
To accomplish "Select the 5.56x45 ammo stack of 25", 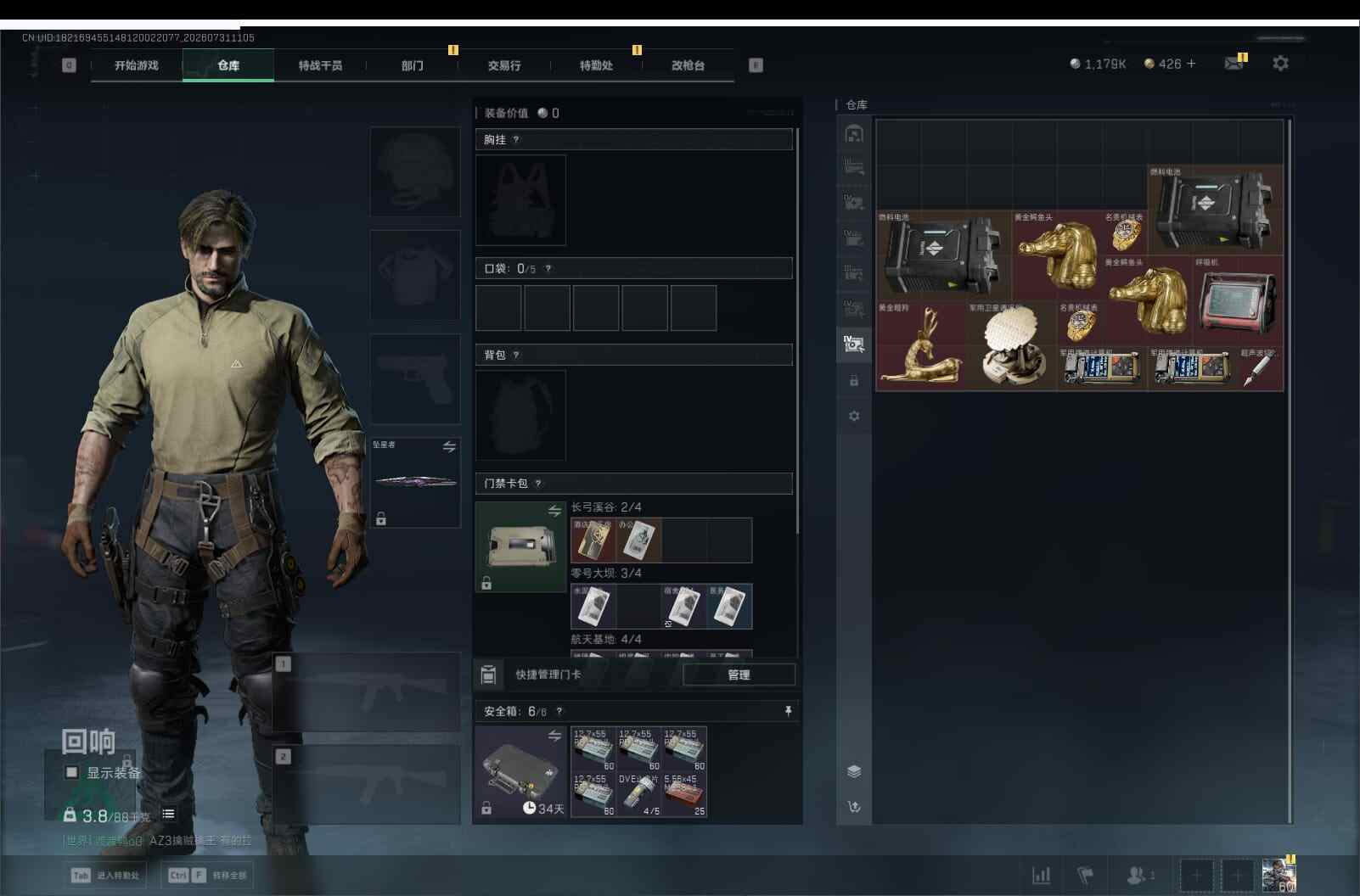I will (684, 794).
